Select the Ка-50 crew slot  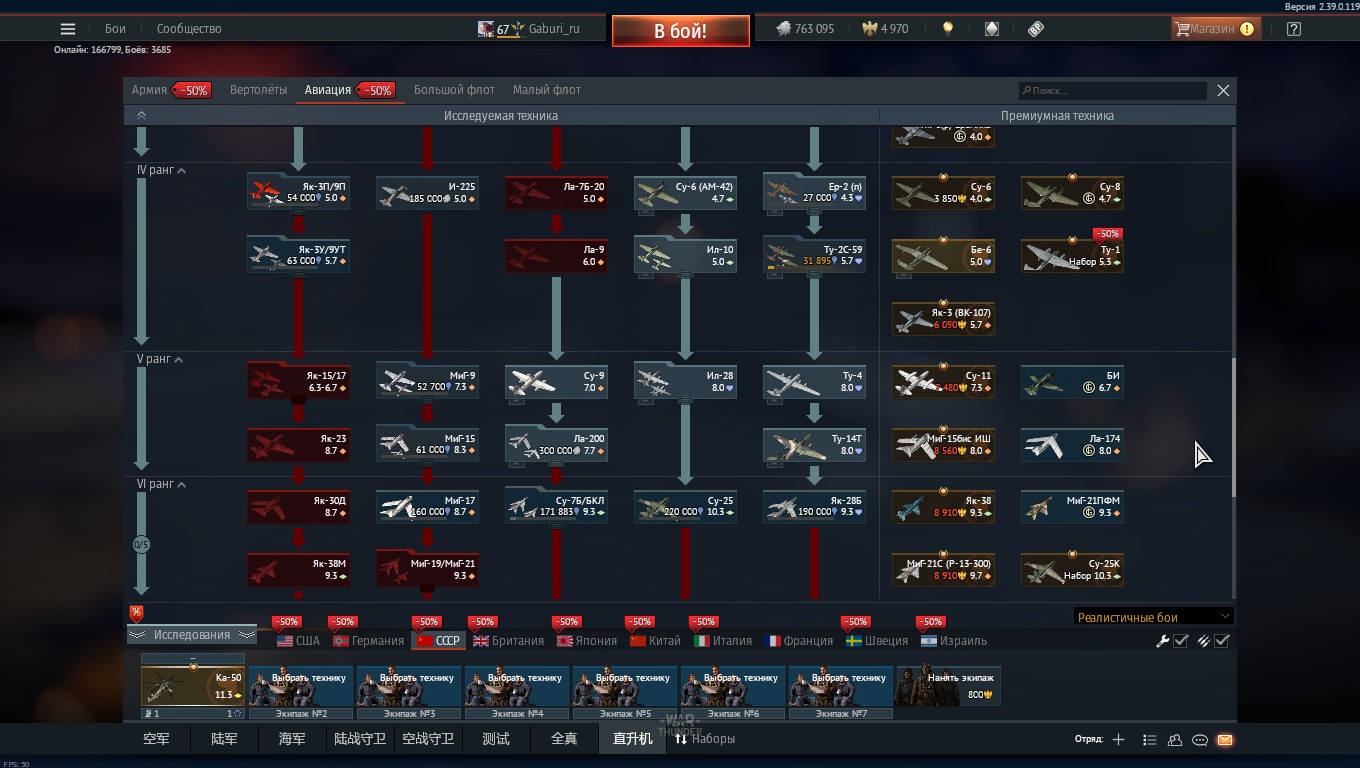[x=193, y=686]
